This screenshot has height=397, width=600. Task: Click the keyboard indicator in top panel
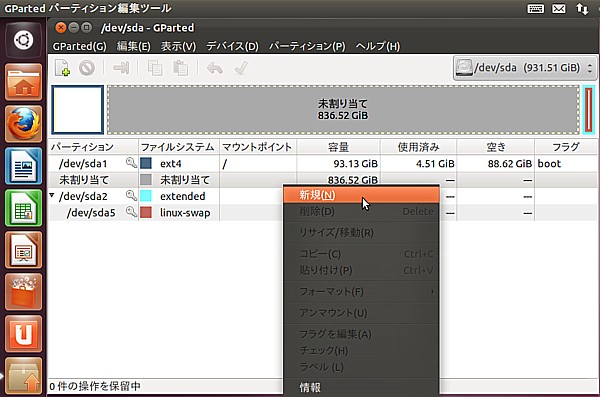tap(535, 8)
